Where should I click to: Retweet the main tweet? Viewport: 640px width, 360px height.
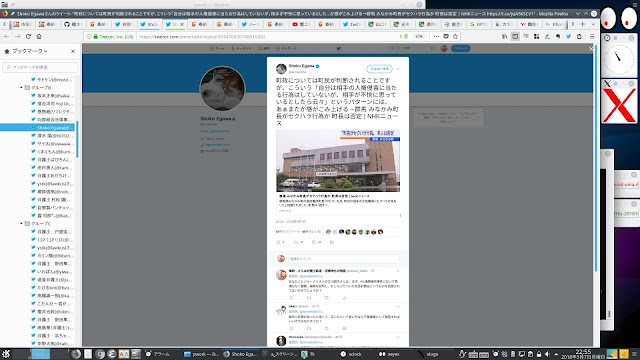pos(296,242)
